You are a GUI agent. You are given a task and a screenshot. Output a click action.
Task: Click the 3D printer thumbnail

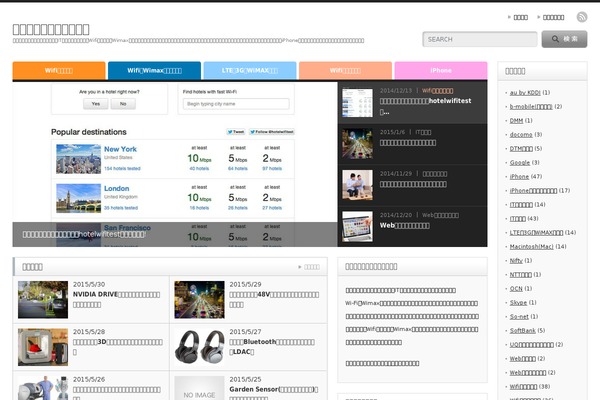tap(43, 347)
